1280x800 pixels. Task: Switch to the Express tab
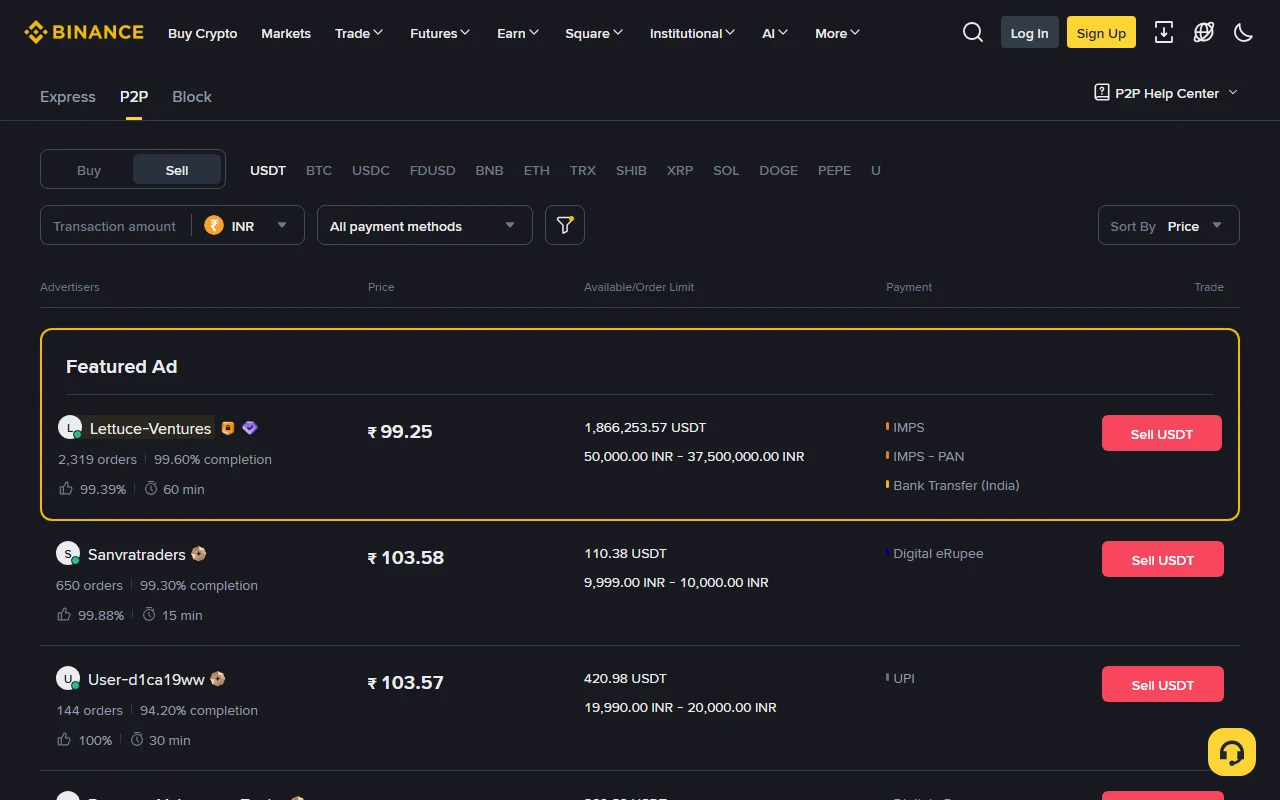click(68, 97)
